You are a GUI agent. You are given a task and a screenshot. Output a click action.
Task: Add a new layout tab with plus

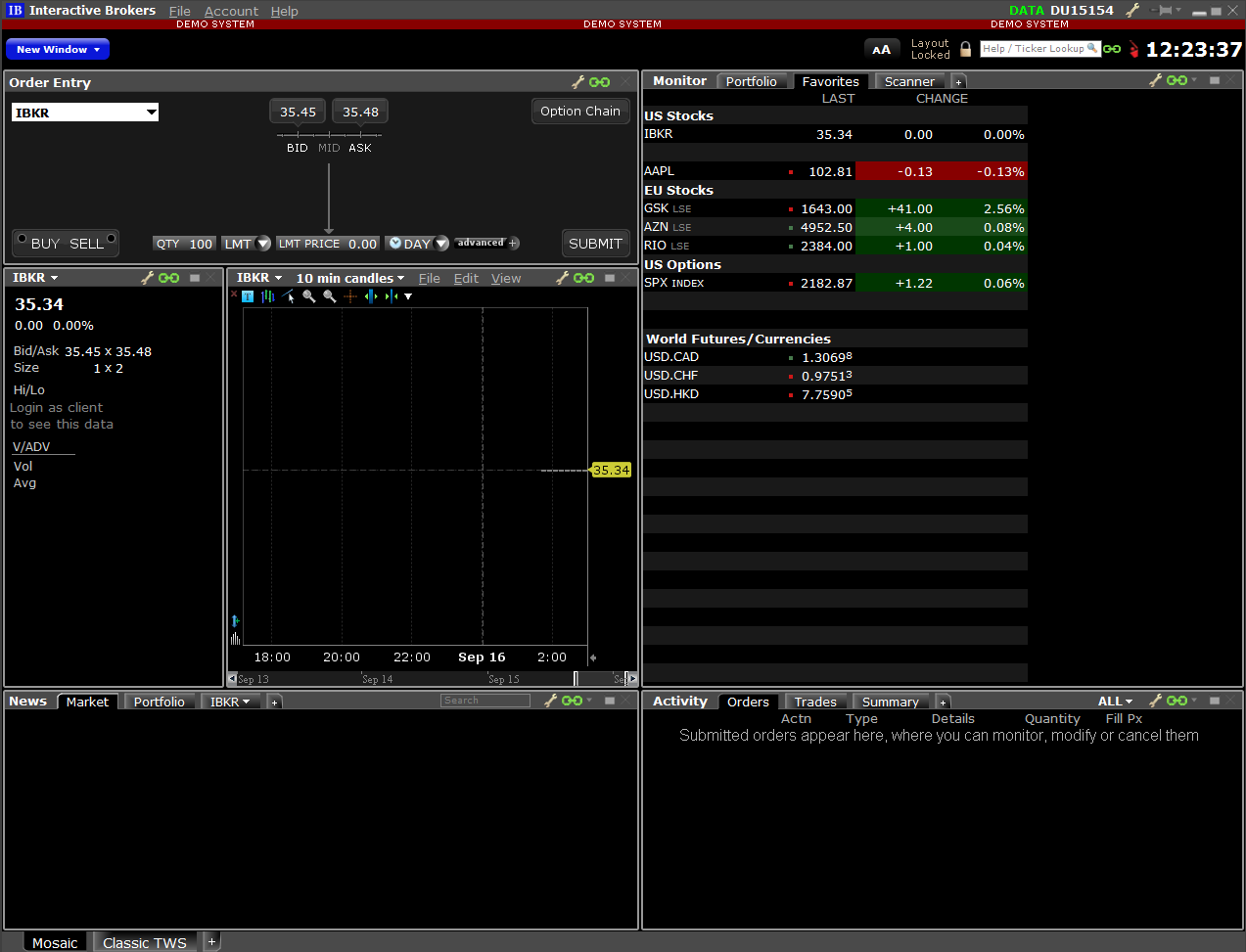pyautogui.click(x=211, y=941)
